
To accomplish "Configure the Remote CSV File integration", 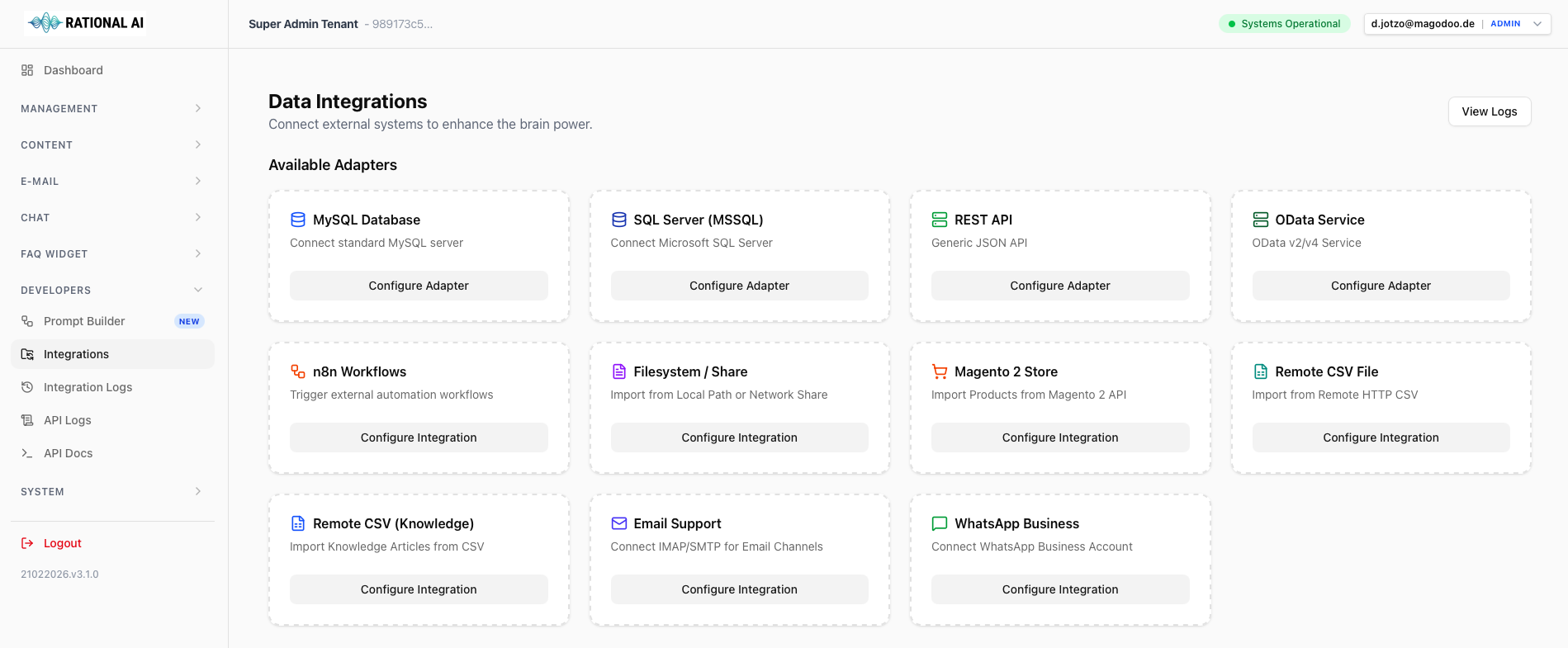I will (x=1381, y=438).
